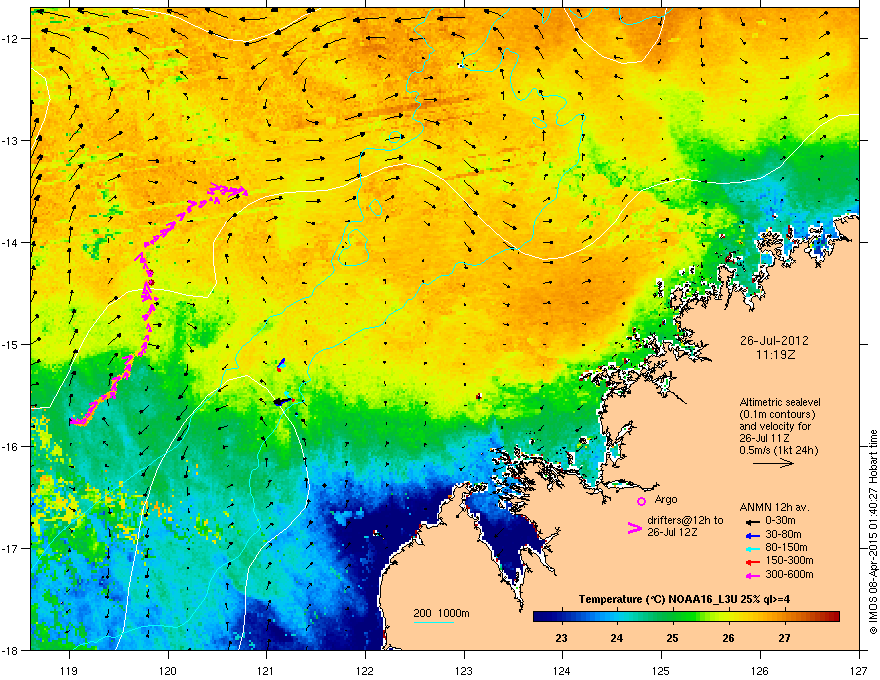Click the red 150-300m arrow legend icon
Screen dimensions: 880x680
click(752, 561)
